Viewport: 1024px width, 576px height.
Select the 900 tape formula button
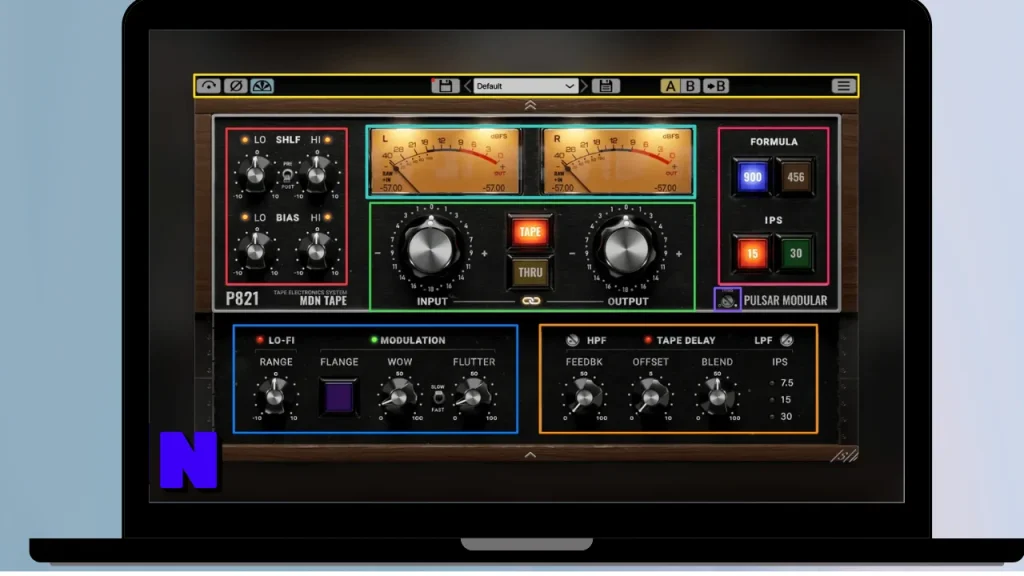(752, 177)
